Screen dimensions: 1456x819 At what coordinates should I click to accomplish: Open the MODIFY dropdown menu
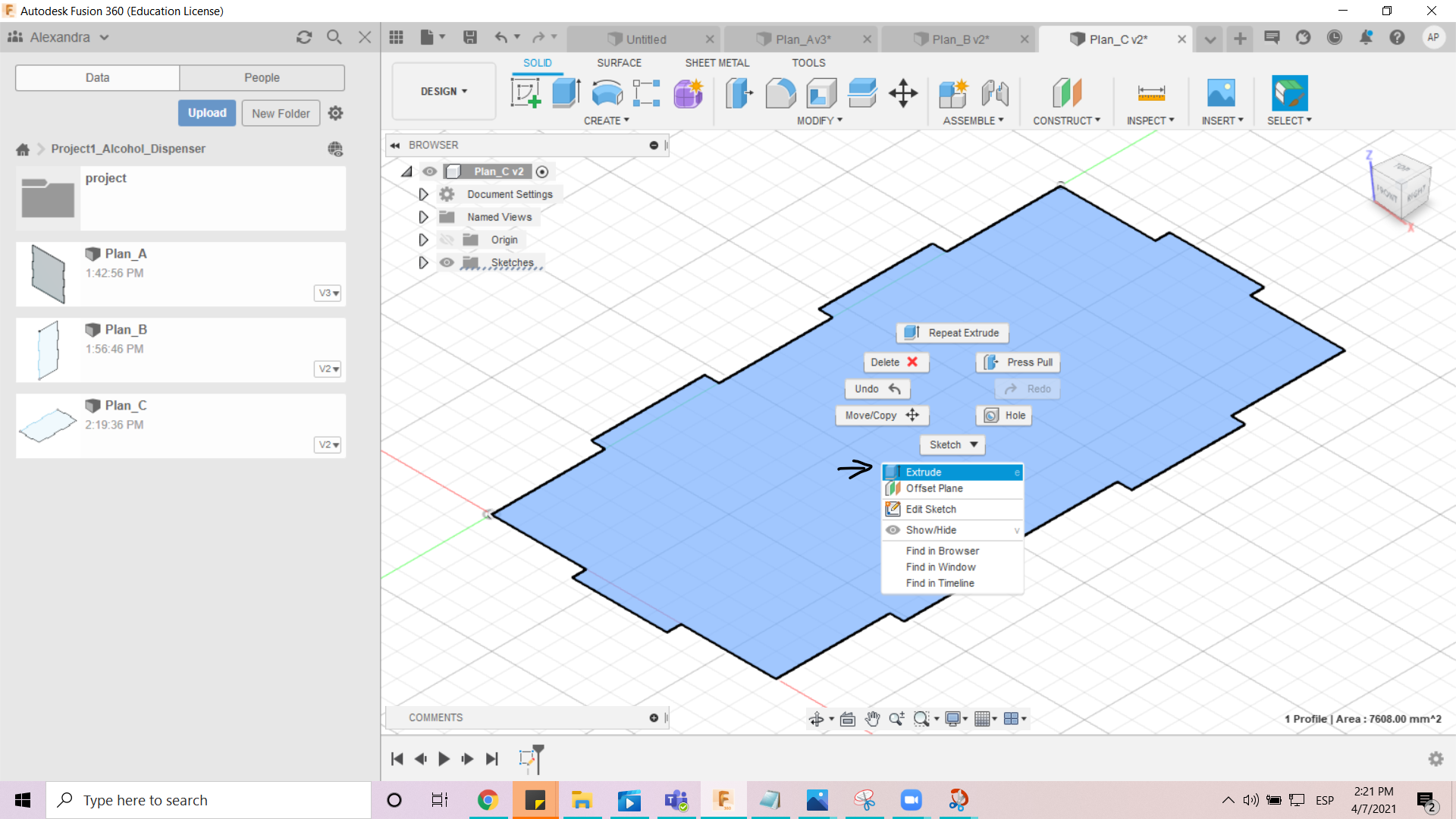(819, 121)
